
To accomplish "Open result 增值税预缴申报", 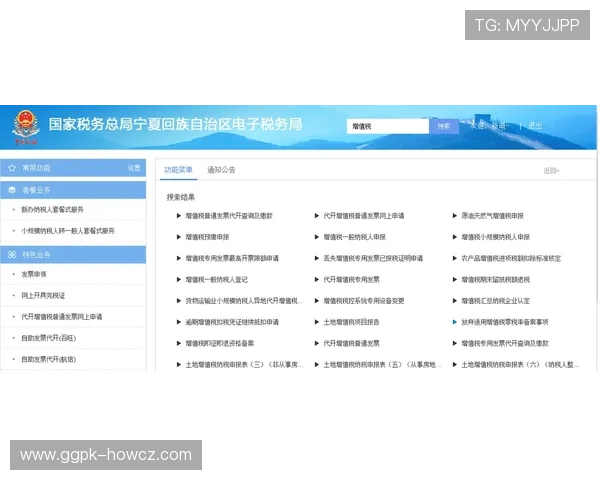I will coord(207,237).
